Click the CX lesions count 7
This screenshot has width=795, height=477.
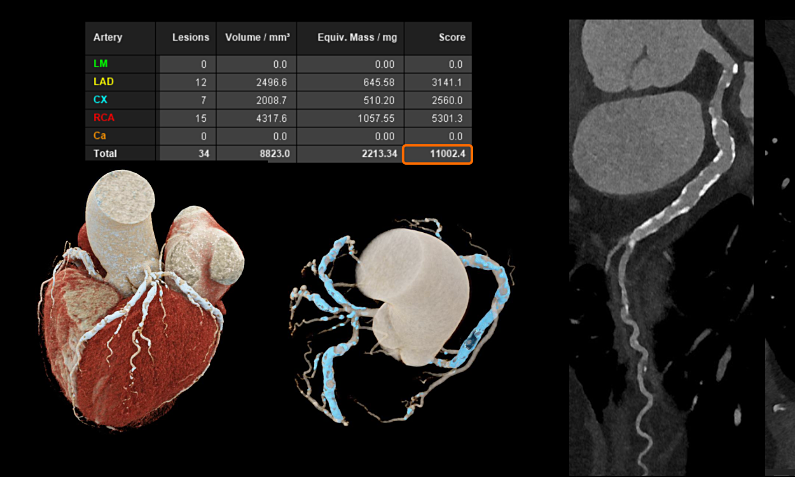pyautogui.click(x=203, y=100)
